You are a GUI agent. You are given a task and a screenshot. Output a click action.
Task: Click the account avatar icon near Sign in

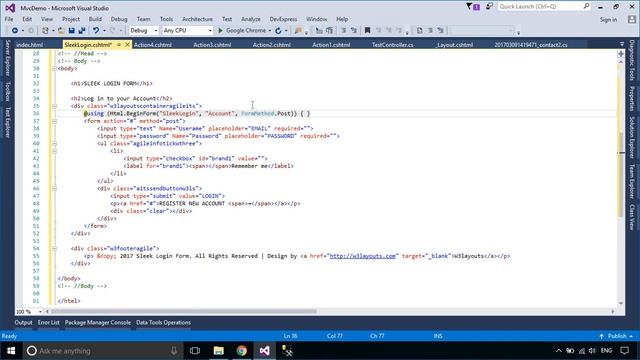coord(632,20)
